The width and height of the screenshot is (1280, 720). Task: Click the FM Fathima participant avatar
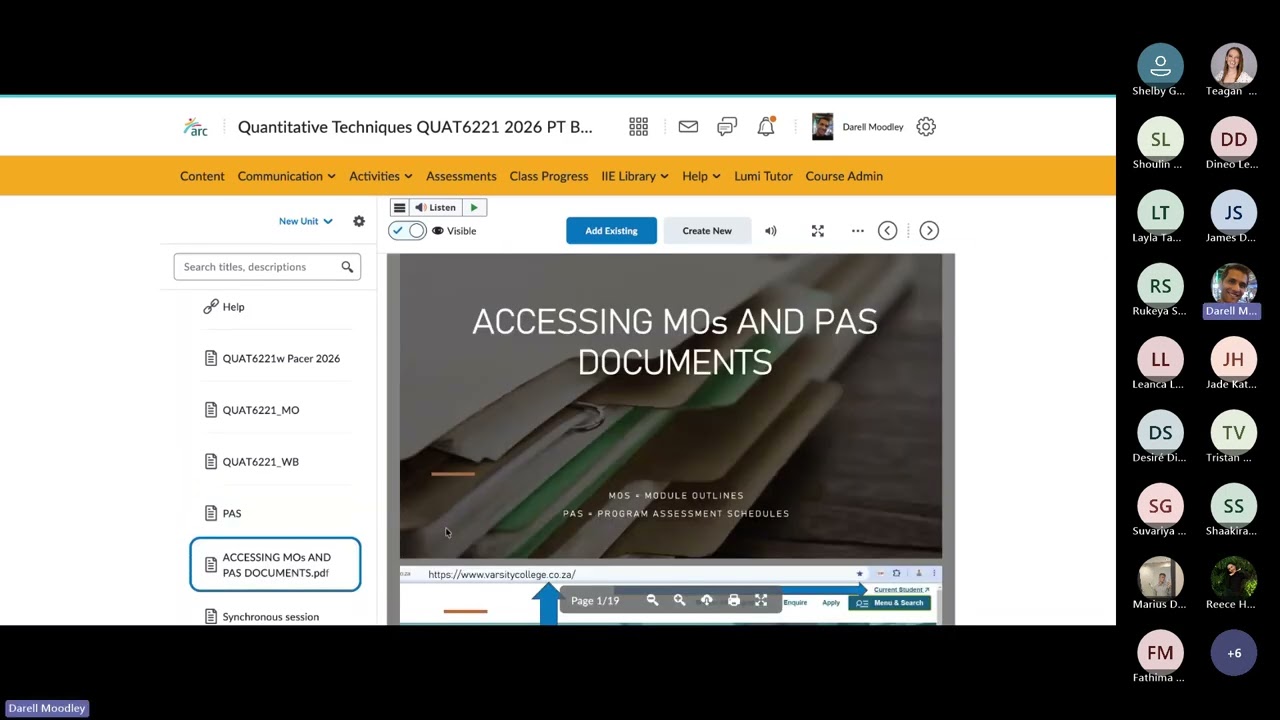[x=1160, y=653]
